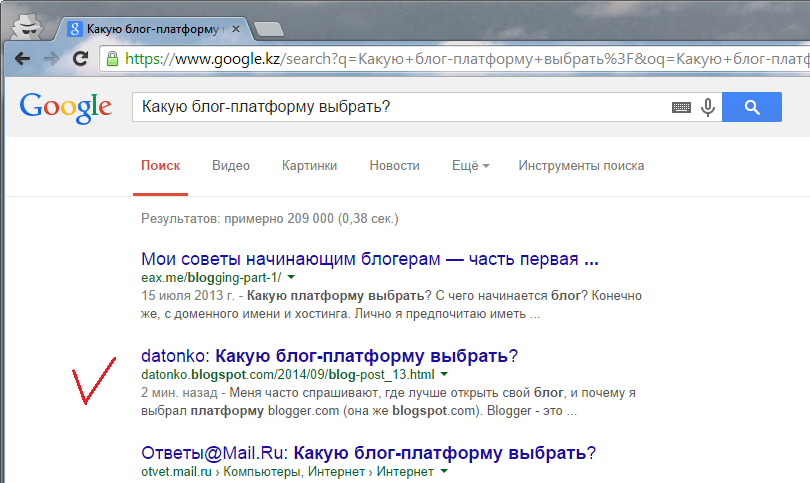Click the Результатов: примерно 209 000 text
Viewport: 810px width, 483px height.
tap(270, 219)
